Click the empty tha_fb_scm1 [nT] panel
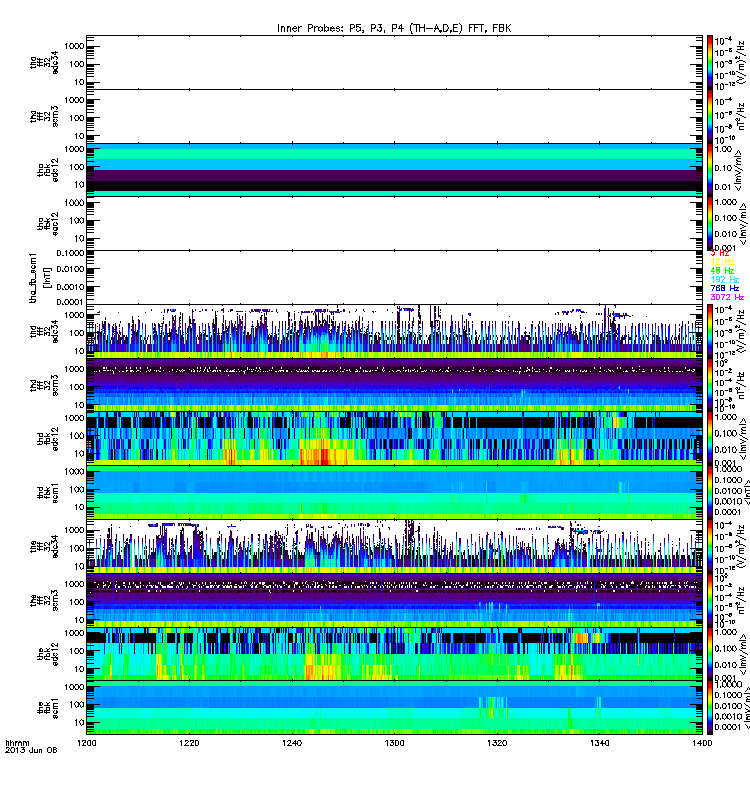The image size is (750, 800). click(394, 278)
